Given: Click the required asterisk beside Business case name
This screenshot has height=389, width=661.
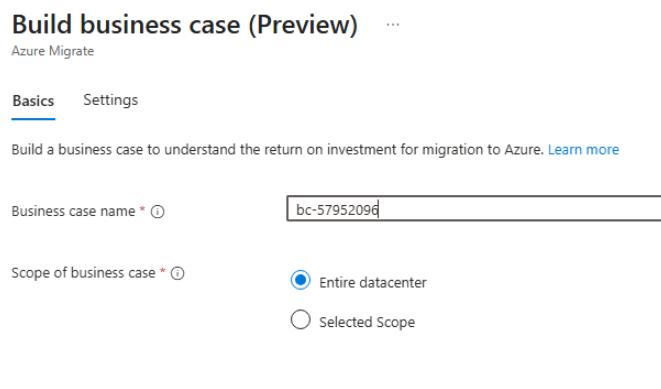Looking at the screenshot, I should 142,209.
